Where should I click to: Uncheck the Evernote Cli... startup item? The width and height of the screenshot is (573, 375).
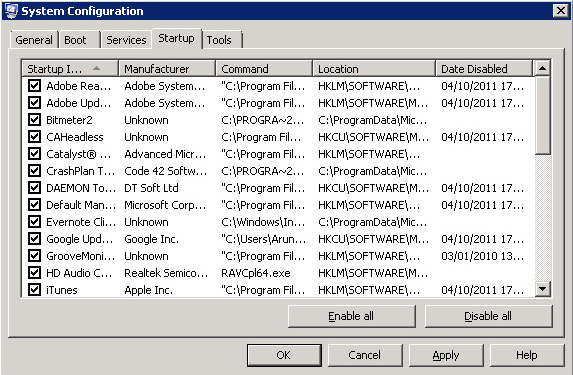pos(34,222)
